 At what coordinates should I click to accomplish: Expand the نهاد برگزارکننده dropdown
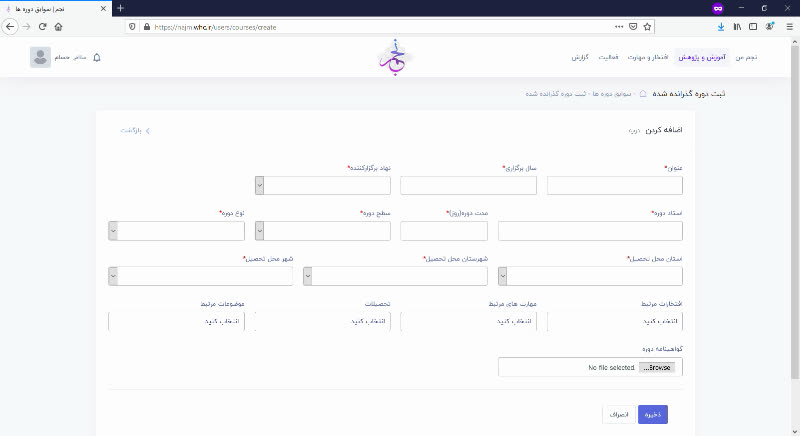tap(260, 186)
